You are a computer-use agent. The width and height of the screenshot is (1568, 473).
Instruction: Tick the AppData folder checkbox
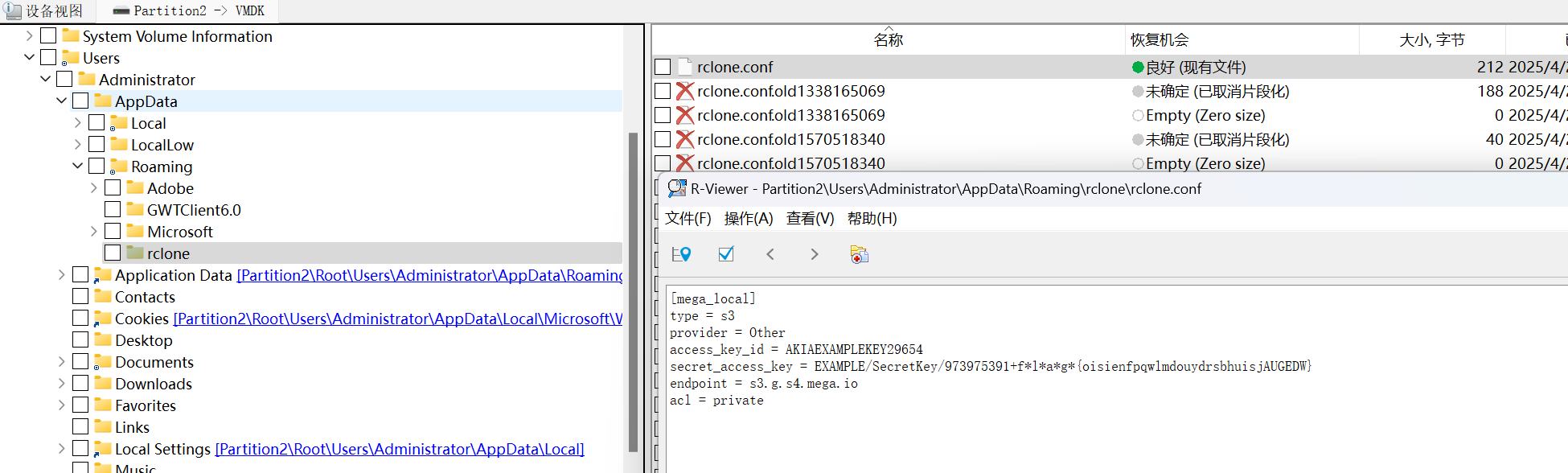point(80,101)
